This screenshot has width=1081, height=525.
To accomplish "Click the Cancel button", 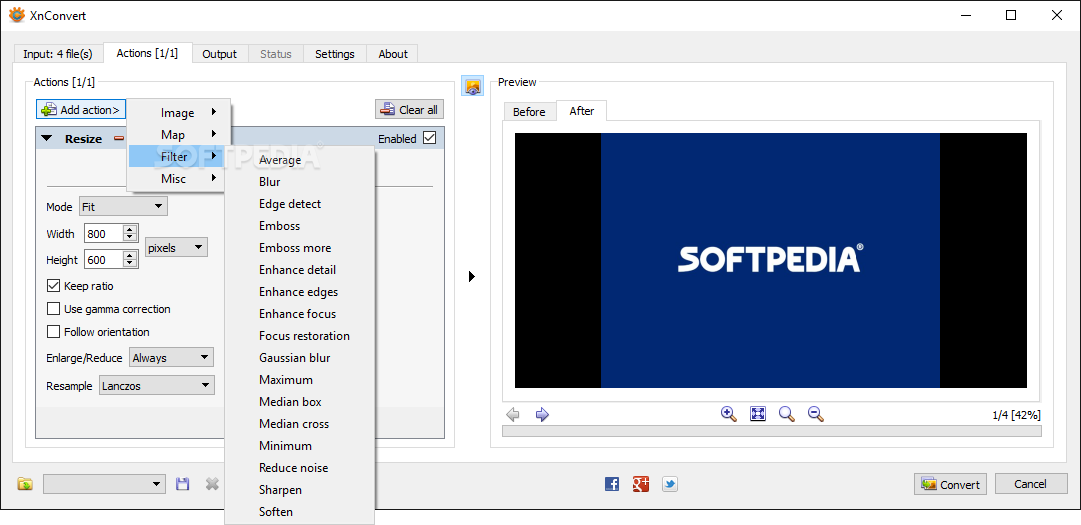I will [1030, 484].
